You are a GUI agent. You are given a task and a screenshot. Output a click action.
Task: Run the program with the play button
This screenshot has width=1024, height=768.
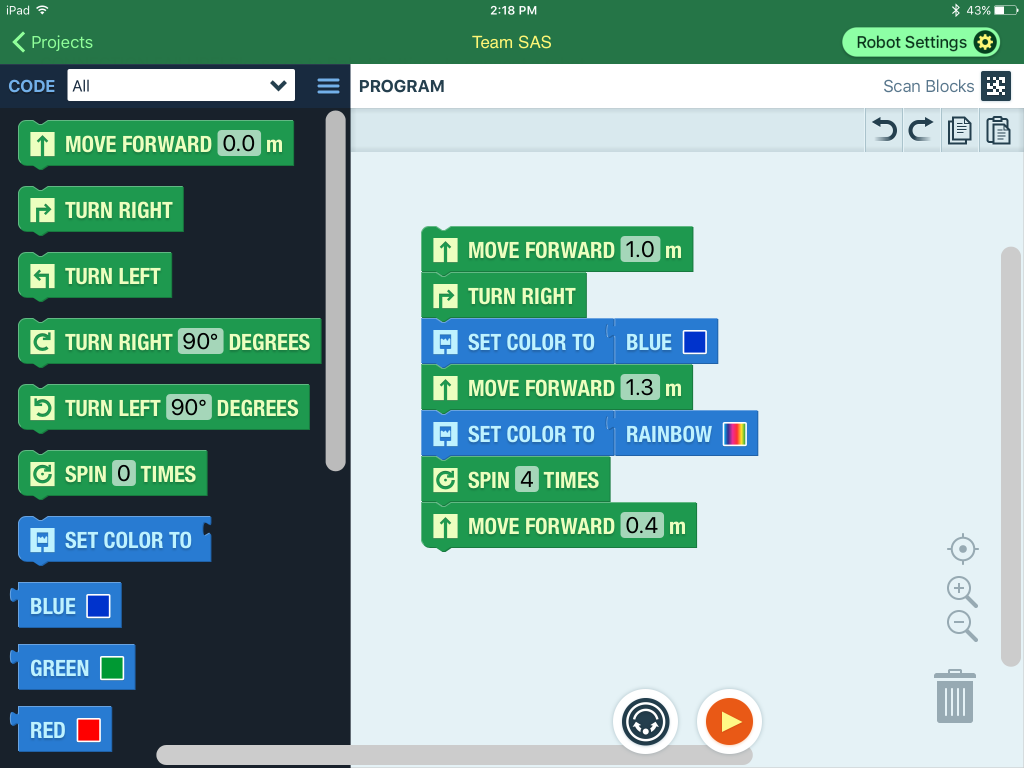(729, 720)
